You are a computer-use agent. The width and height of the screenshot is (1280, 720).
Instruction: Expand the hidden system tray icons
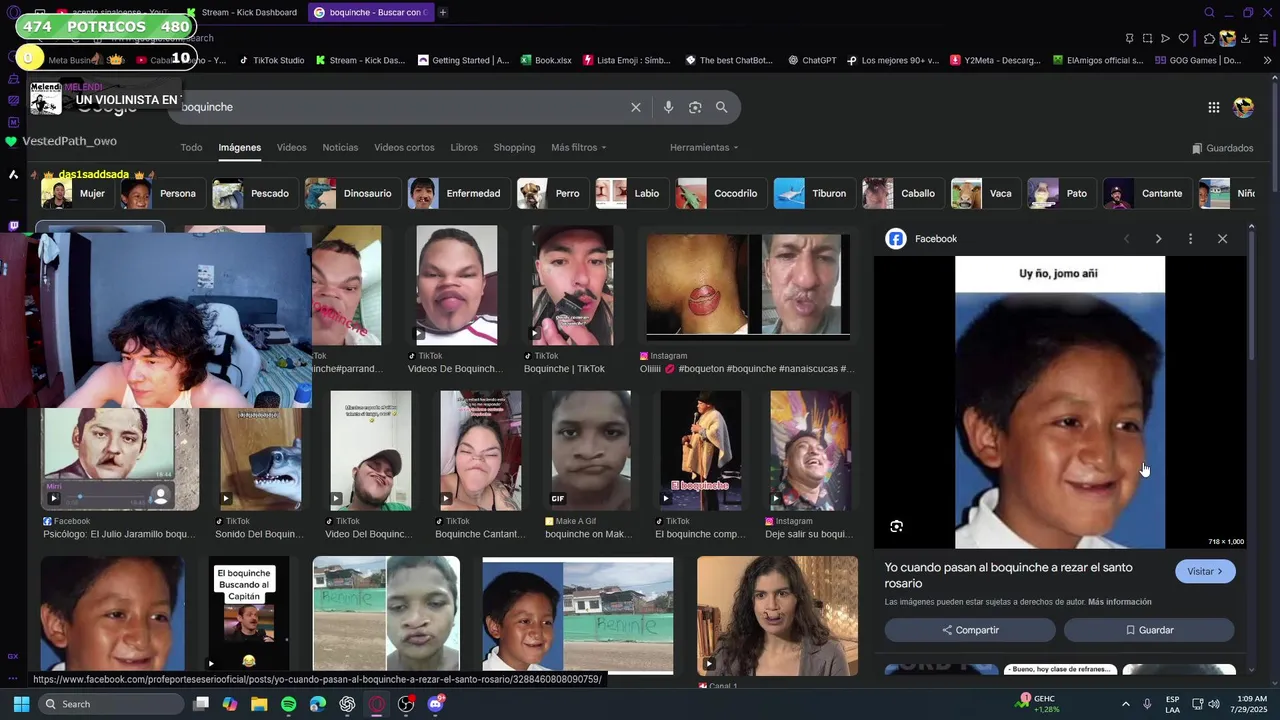(x=1125, y=704)
